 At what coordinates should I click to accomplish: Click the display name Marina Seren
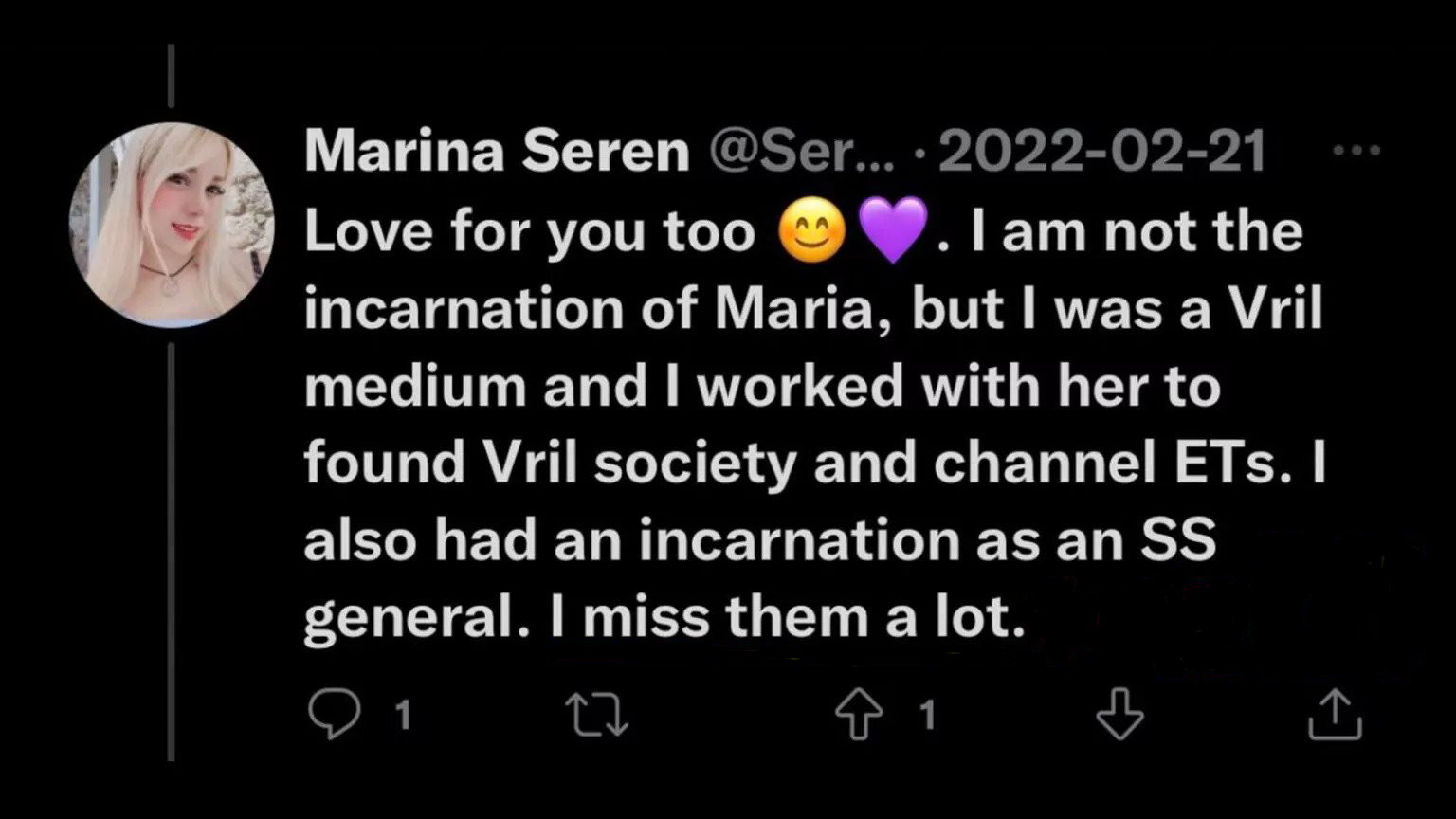(x=497, y=152)
